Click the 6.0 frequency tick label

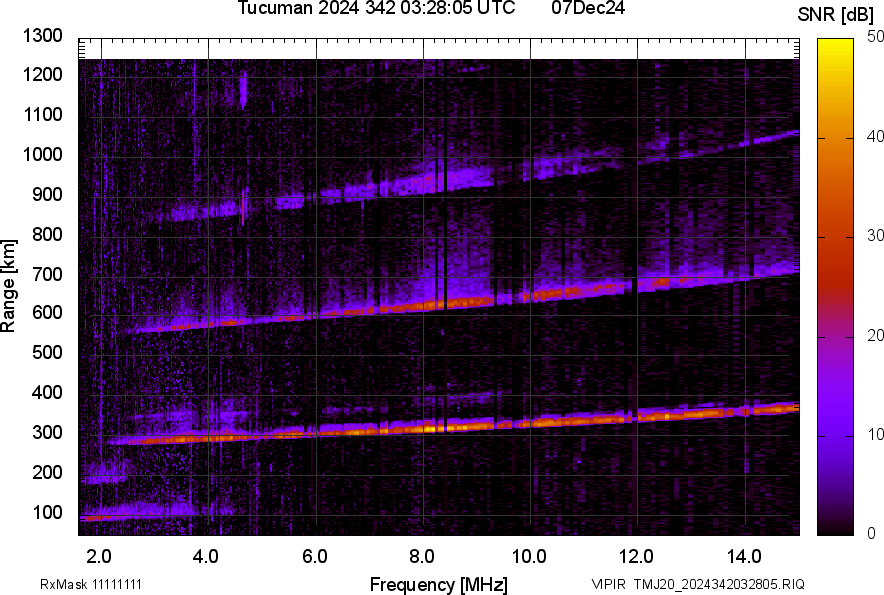(315, 557)
